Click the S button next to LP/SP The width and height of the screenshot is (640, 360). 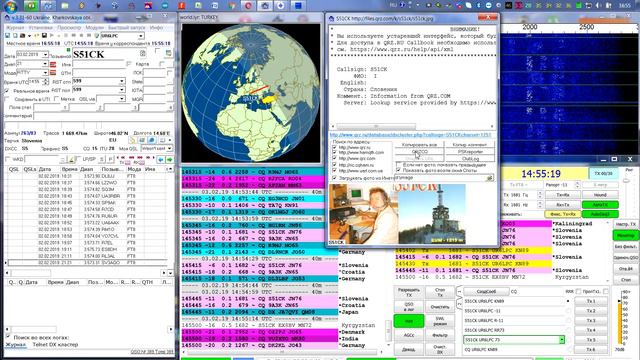[102, 160]
